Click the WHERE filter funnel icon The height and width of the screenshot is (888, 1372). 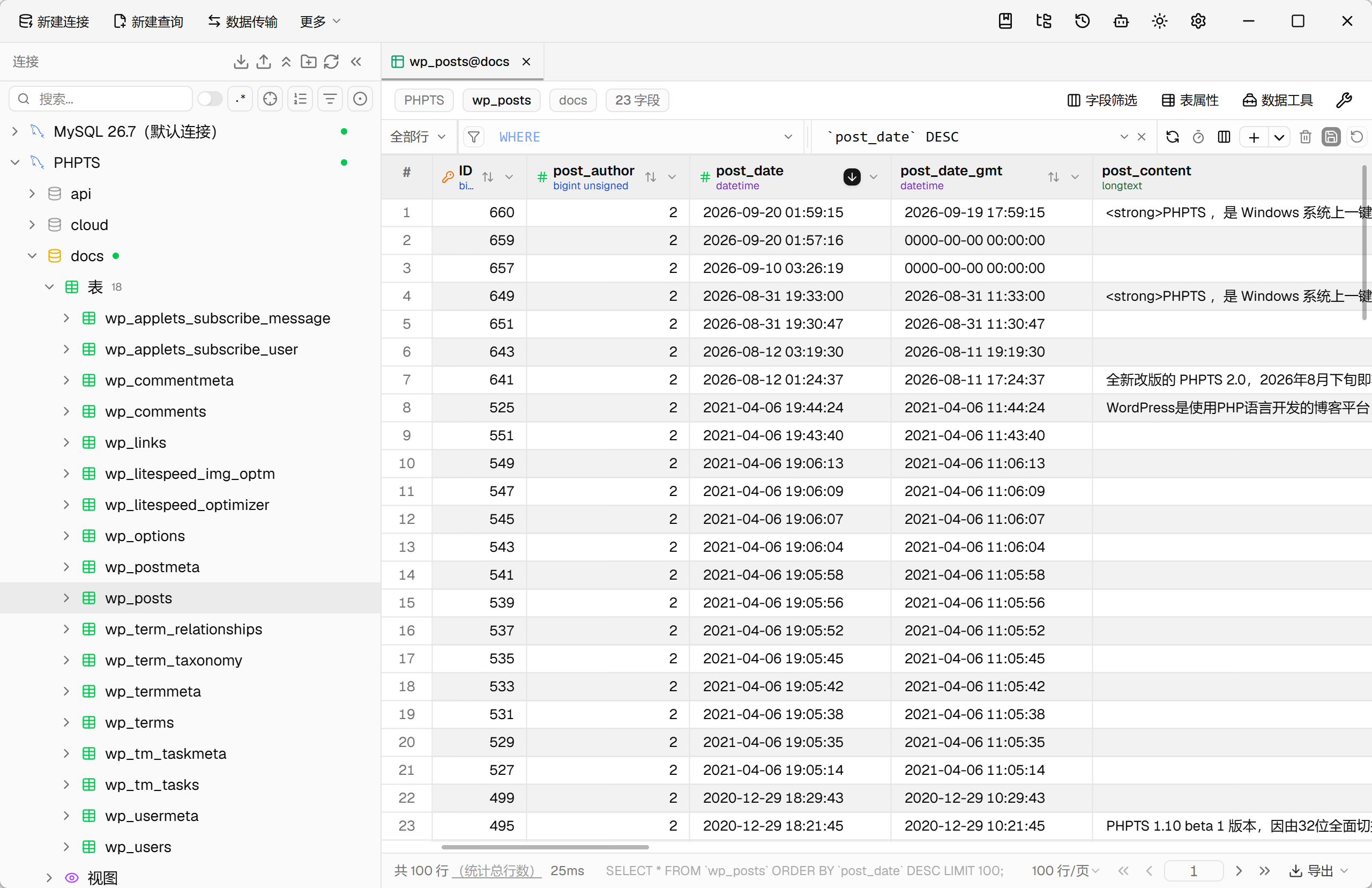[x=474, y=137]
